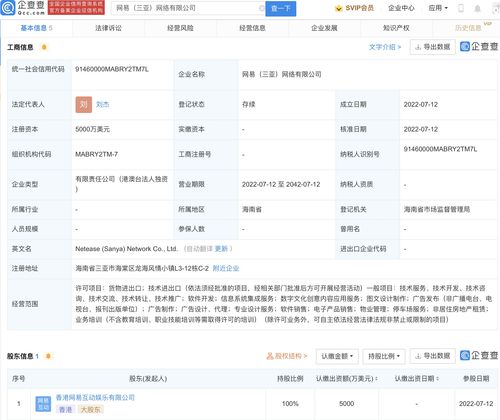
Task: Click registered capital 5000万美元
Action: click(x=92, y=129)
